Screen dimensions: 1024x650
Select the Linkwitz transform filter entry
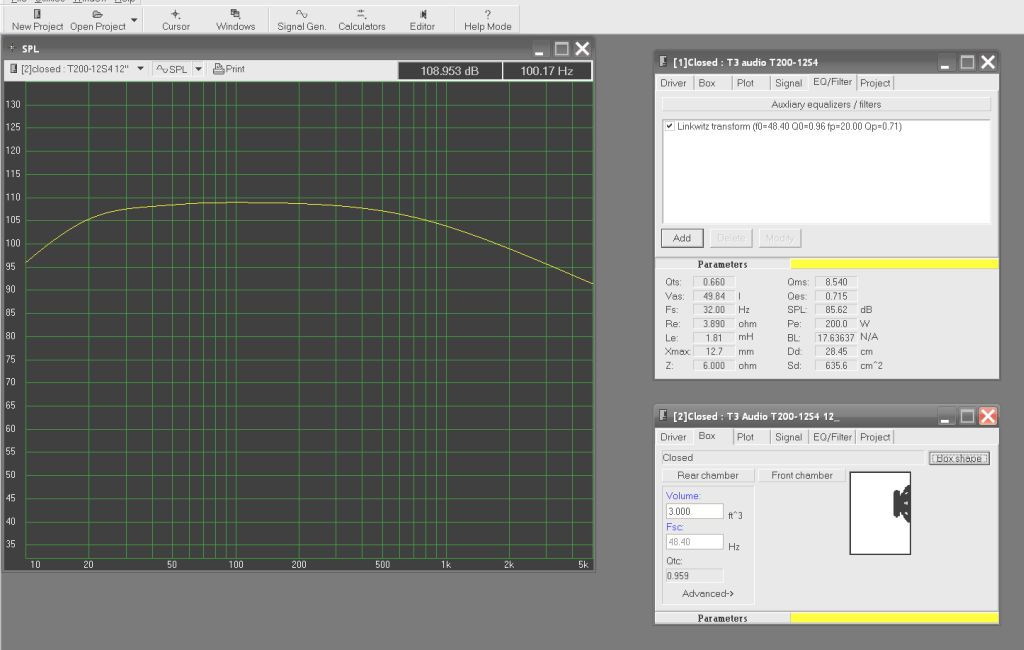tap(789, 126)
